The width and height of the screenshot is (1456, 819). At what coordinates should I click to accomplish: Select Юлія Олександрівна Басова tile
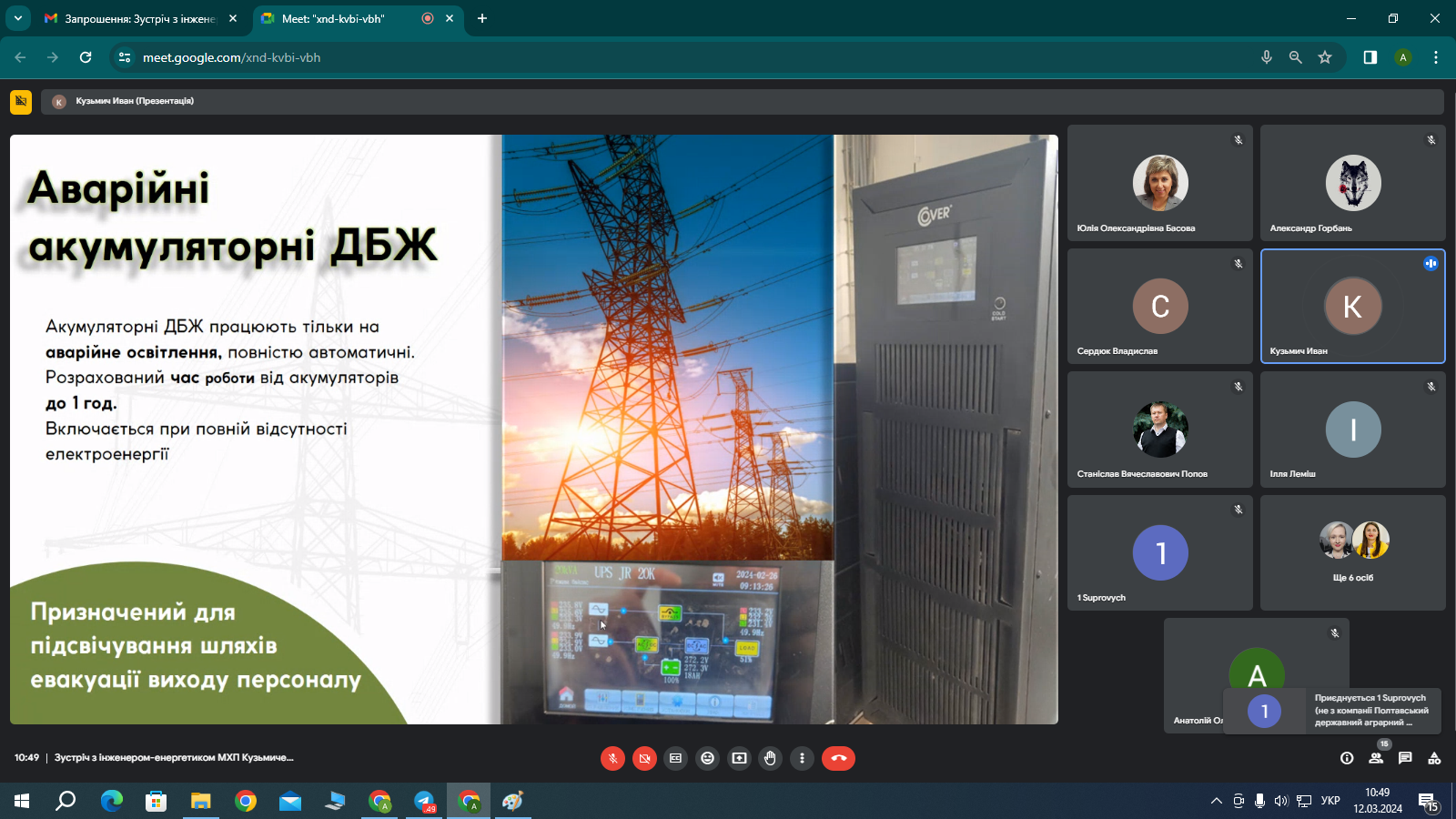tap(1160, 183)
